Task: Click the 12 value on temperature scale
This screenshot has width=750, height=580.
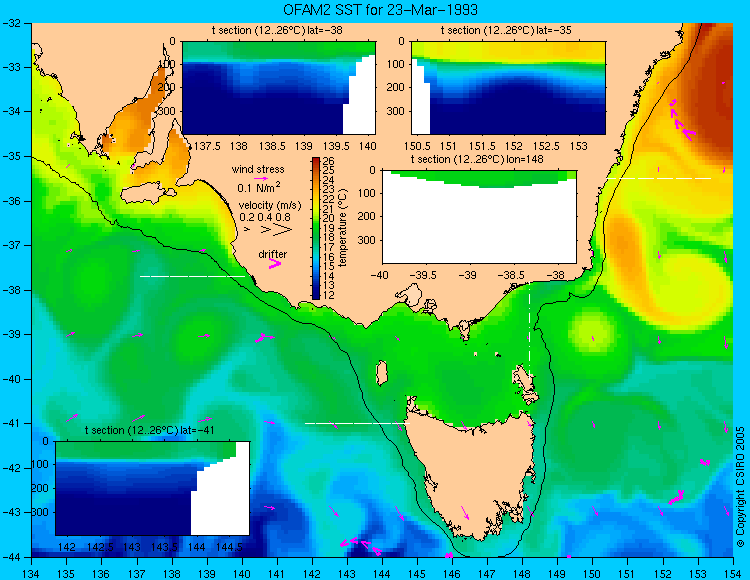Action: coord(329,295)
